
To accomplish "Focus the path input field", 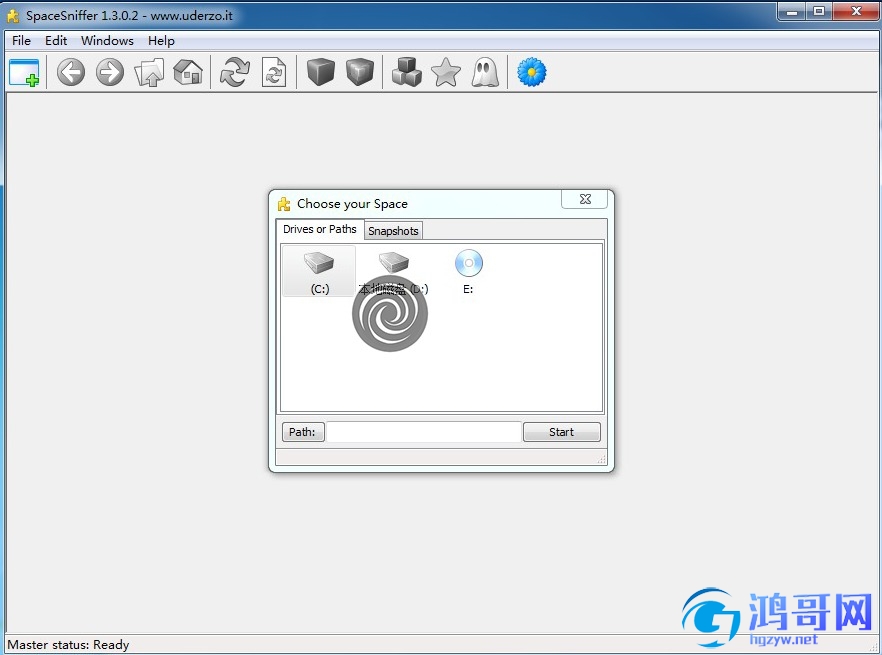I will coord(424,432).
